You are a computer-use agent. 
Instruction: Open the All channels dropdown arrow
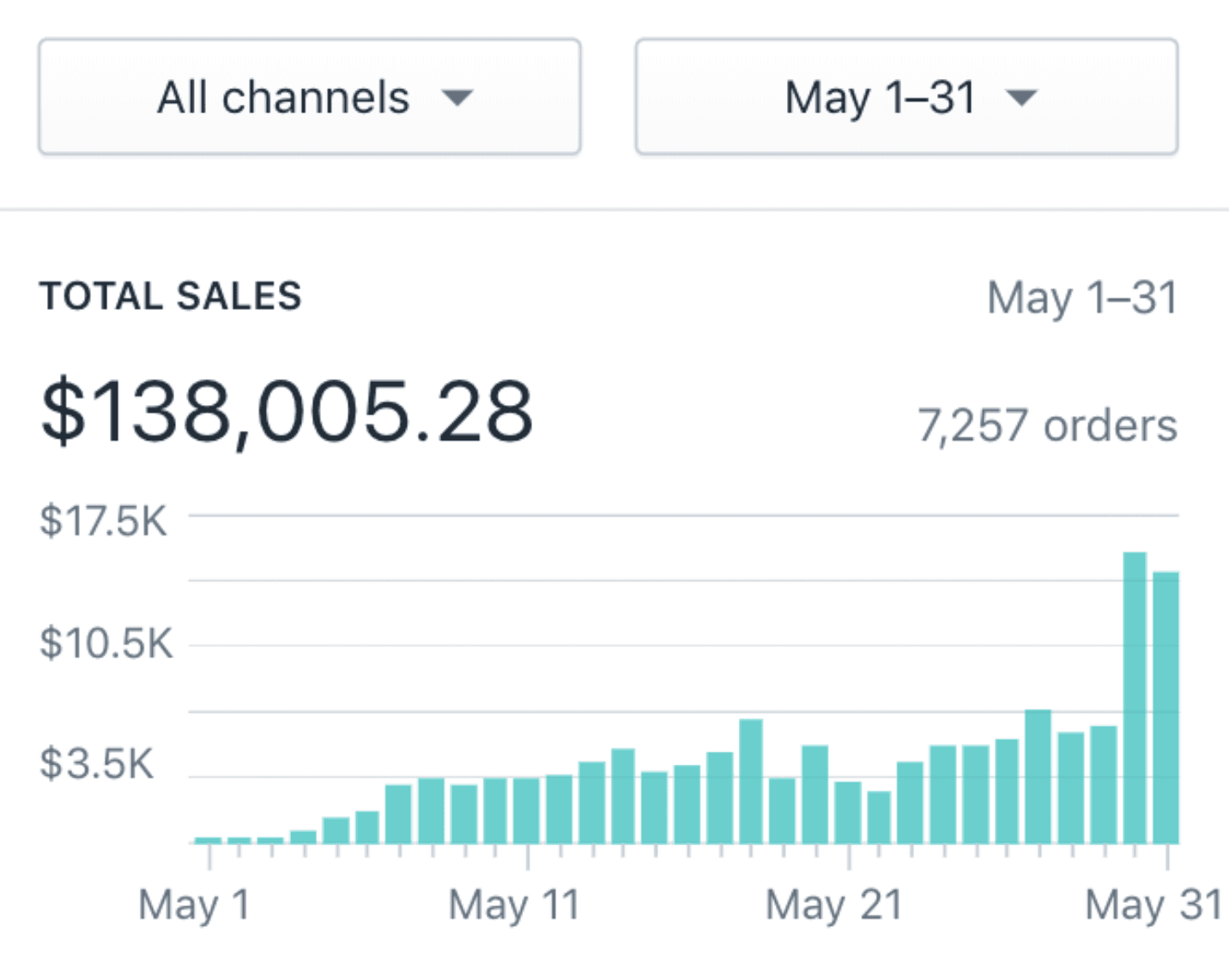(457, 97)
